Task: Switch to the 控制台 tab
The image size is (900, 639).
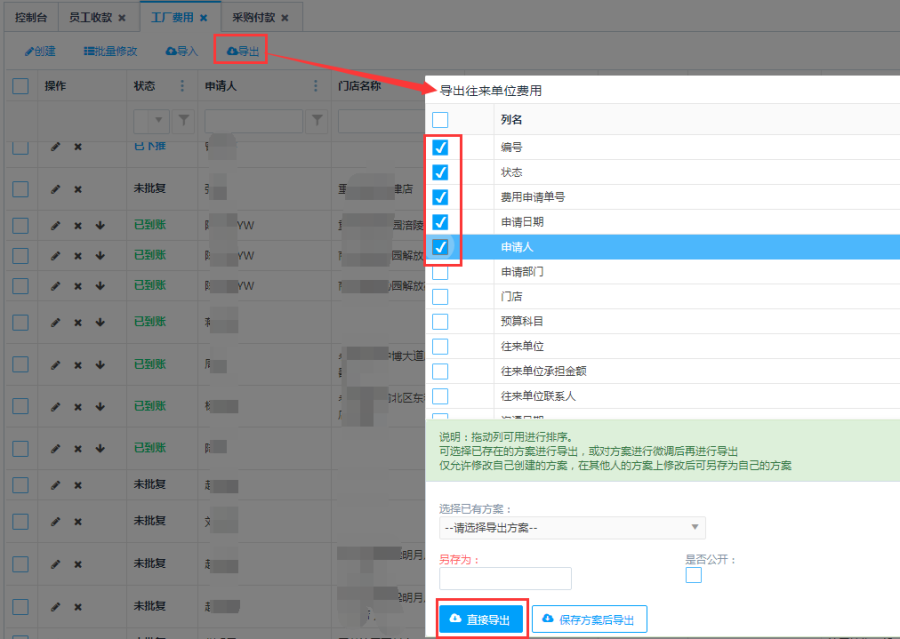Action: click(30, 18)
